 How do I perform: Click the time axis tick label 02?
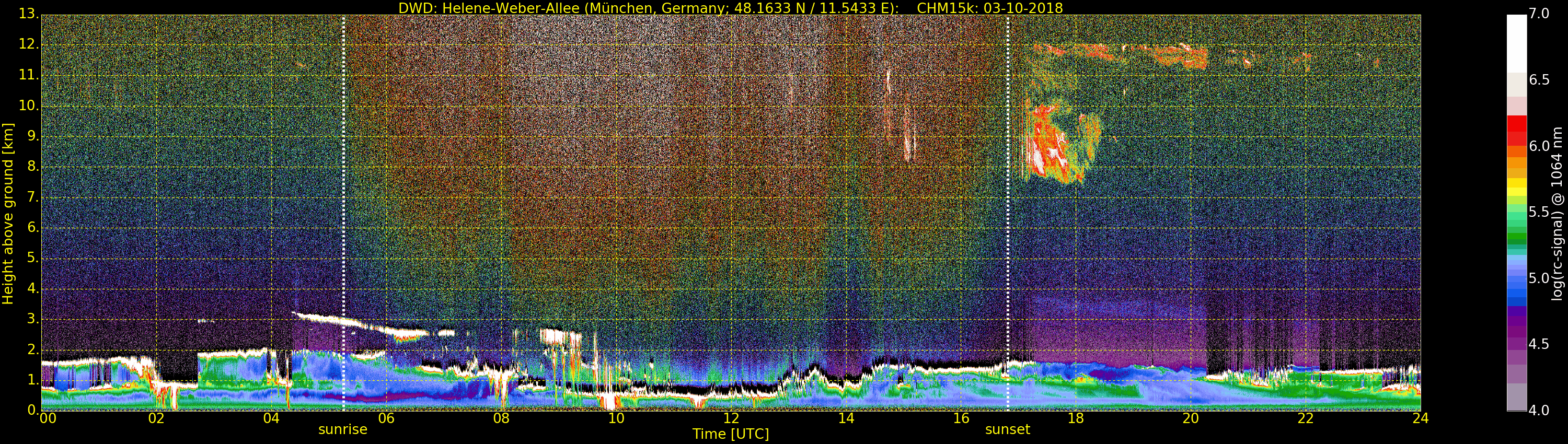coord(156,418)
